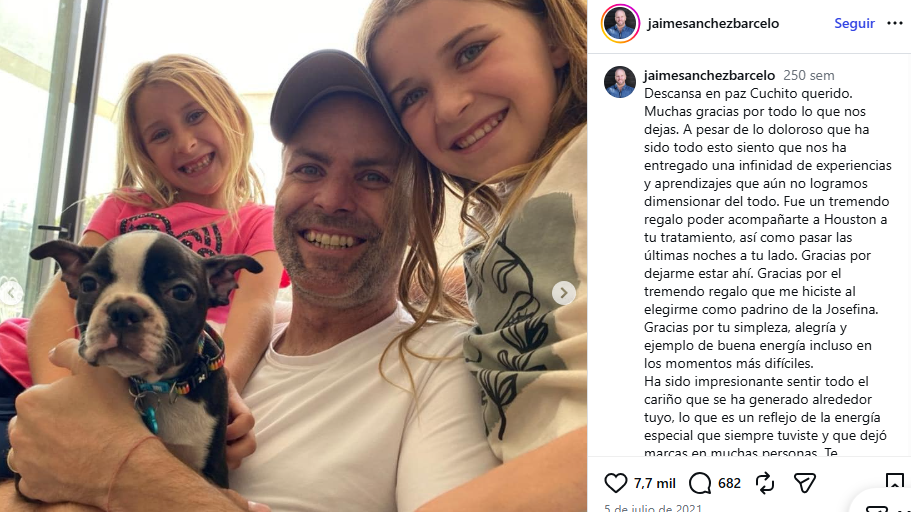The width and height of the screenshot is (911, 512).
Task: Open the 5 de julio de 2021 date link
Action: [x=652, y=508]
